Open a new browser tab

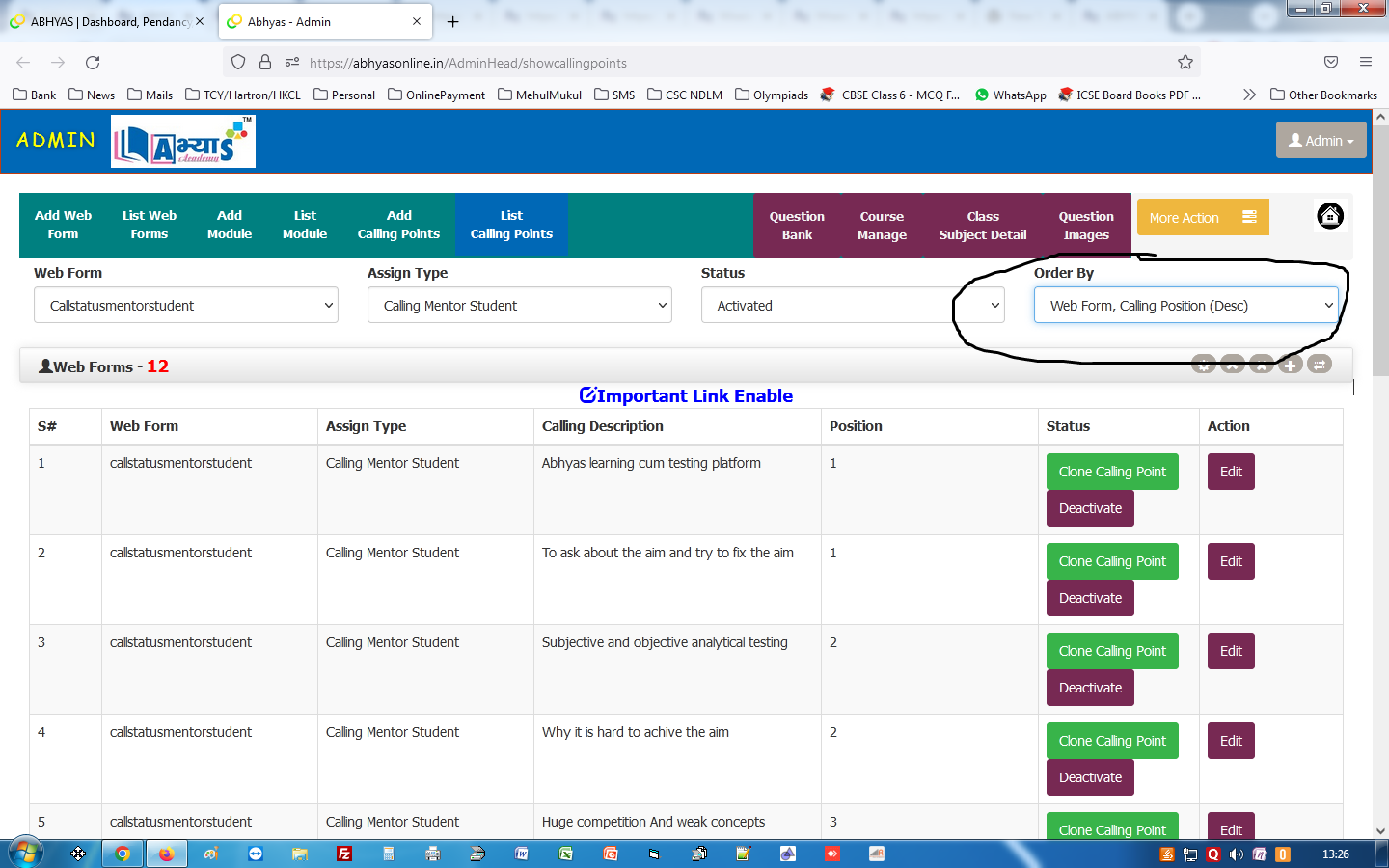(x=452, y=21)
